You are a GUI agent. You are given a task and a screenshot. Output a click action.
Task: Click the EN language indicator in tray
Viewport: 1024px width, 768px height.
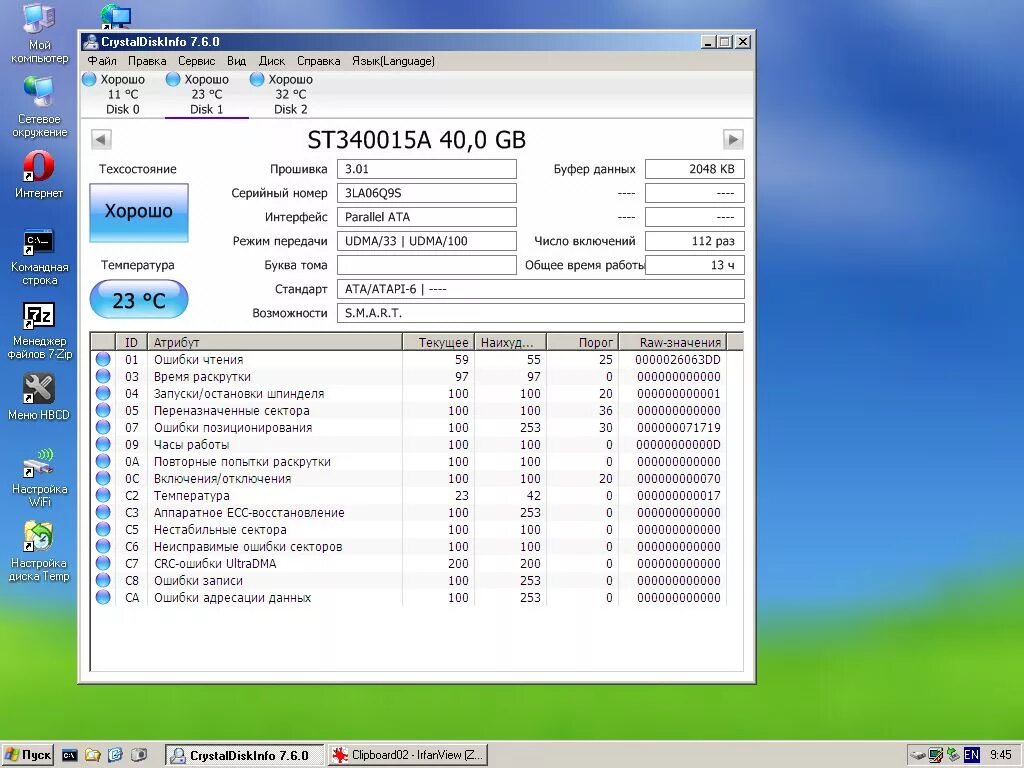pos(971,755)
